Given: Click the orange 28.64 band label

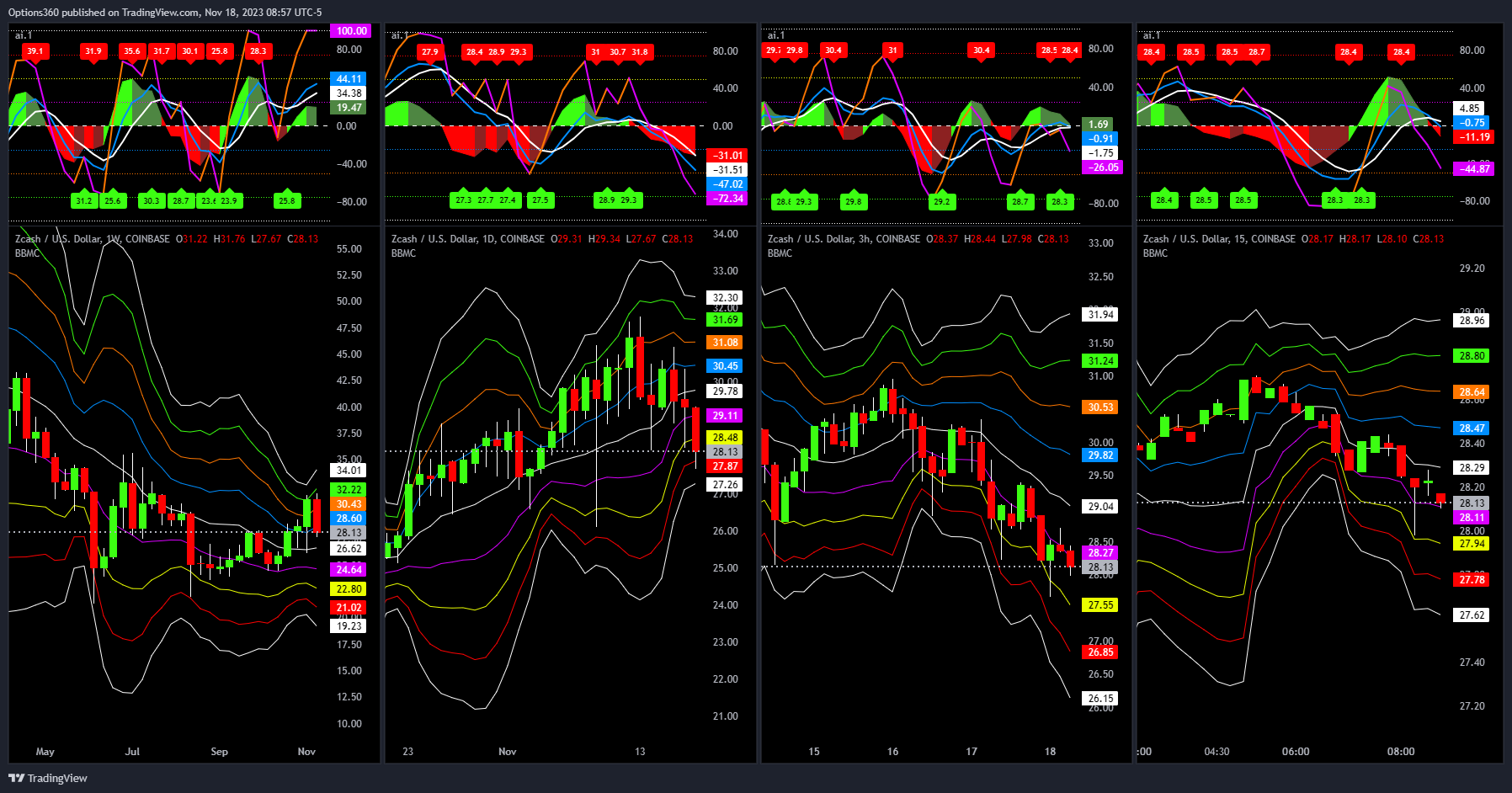Looking at the screenshot, I should [1472, 392].
